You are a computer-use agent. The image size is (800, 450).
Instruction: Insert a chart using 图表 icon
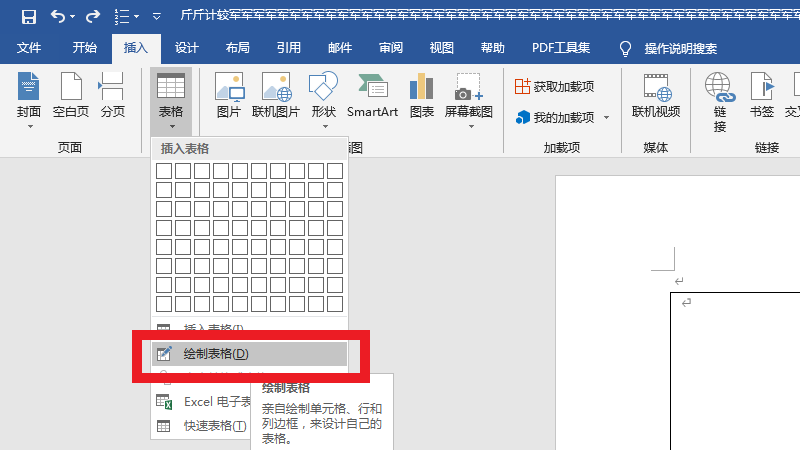click(421, 96)
